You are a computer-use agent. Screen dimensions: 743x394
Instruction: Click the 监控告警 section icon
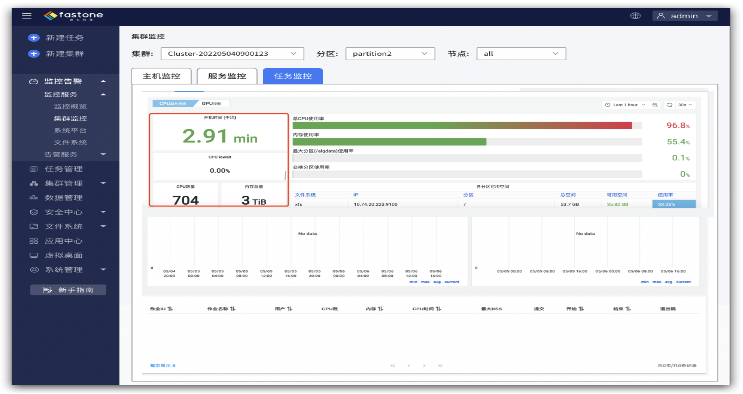coord(34,82)
